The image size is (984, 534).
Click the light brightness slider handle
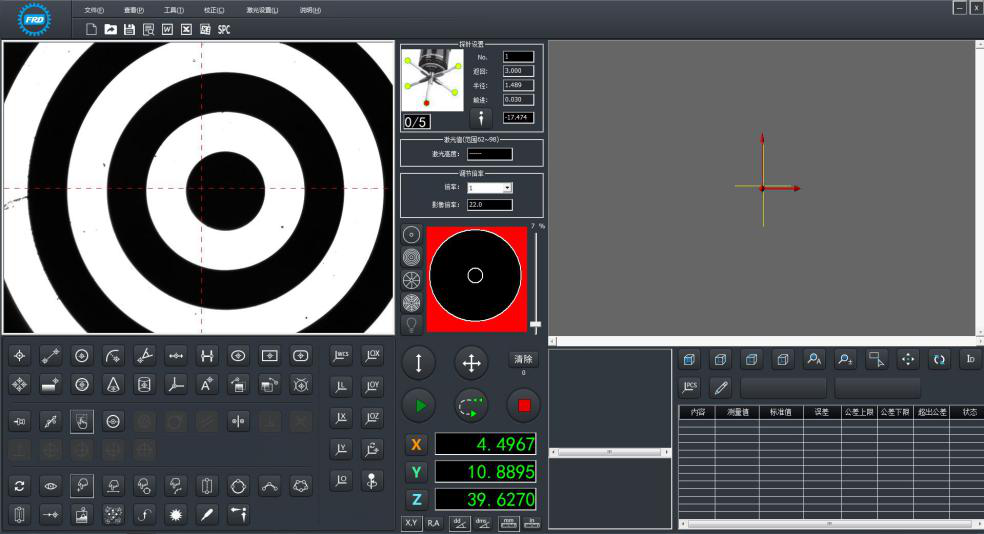[536, 326]
